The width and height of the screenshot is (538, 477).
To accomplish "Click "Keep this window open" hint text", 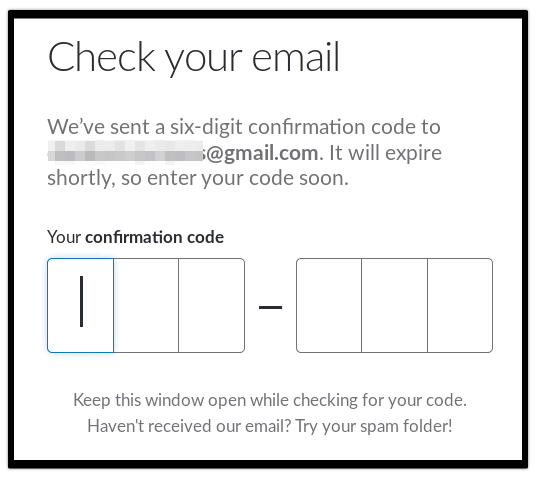I will tap(270, 400).
